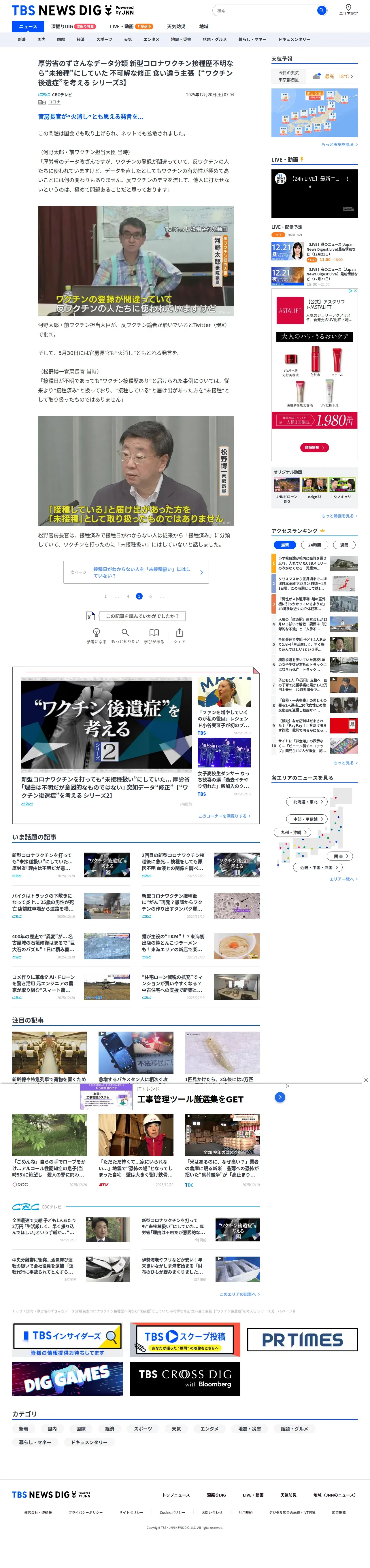The image size is (370, 1568).
Task: Click 詳細情報 button in ASTALIFT ad
Action: pyautogui.click(x=315, y=447)
